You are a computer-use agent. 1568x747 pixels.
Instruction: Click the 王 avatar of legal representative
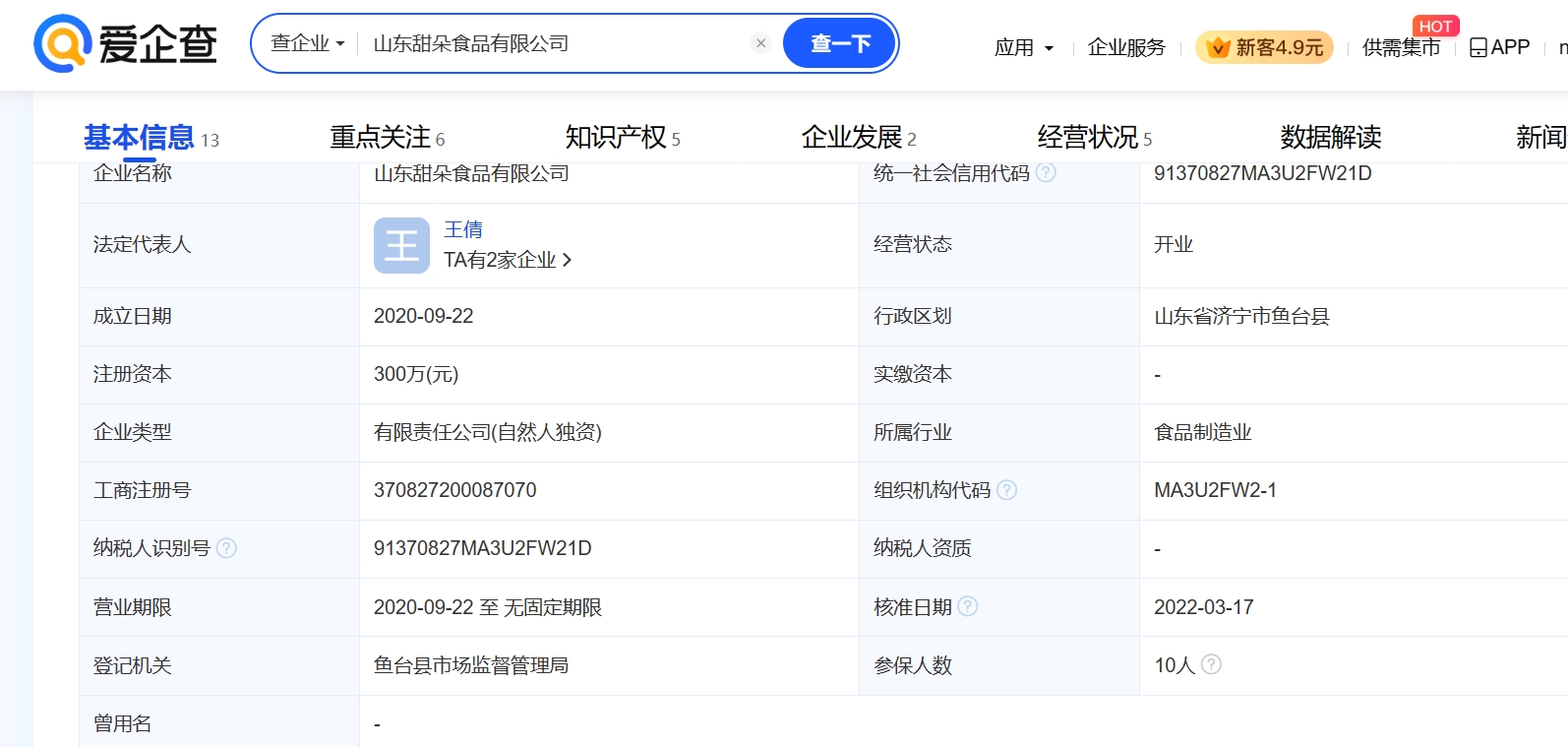[401, 245]
